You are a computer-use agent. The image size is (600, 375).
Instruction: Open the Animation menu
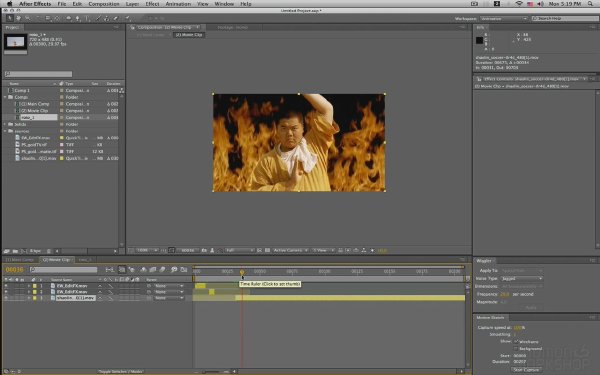pos(178,4)
